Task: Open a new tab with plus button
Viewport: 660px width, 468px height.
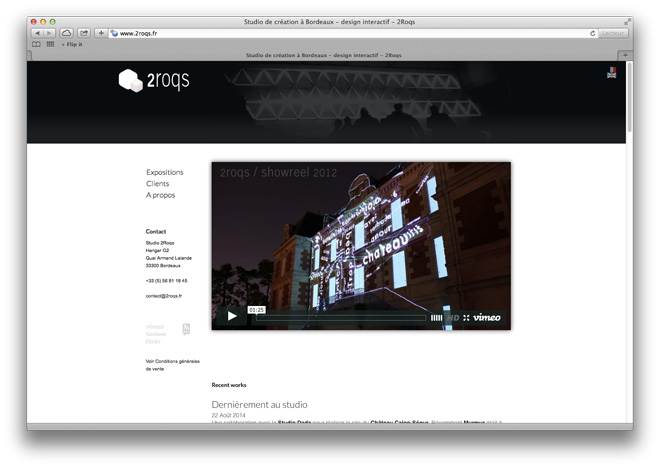Action: [x=625, y=55]
